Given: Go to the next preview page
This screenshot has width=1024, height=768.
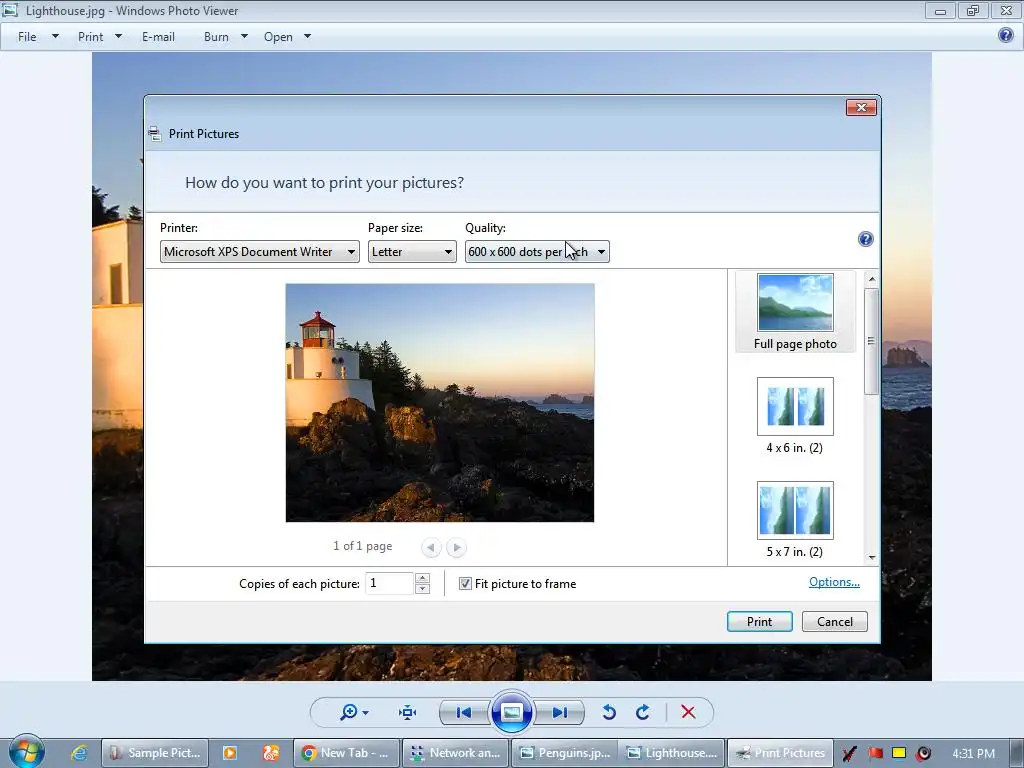Looking at the screenshot, I should click(x=456, y=547).
